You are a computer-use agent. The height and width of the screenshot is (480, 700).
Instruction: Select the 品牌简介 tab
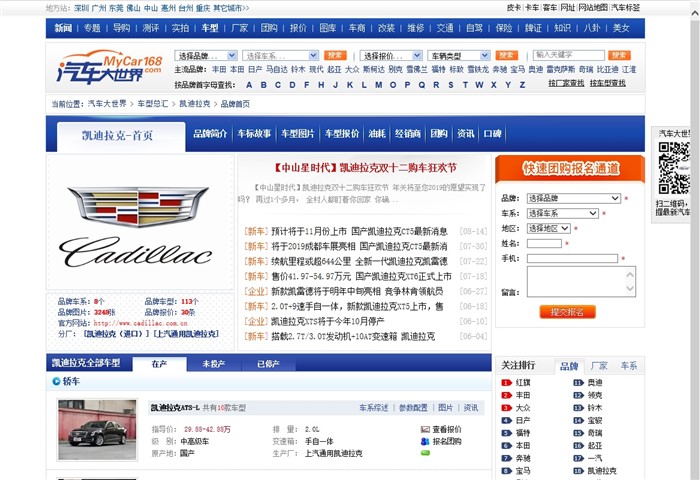[x=210, y=134]
